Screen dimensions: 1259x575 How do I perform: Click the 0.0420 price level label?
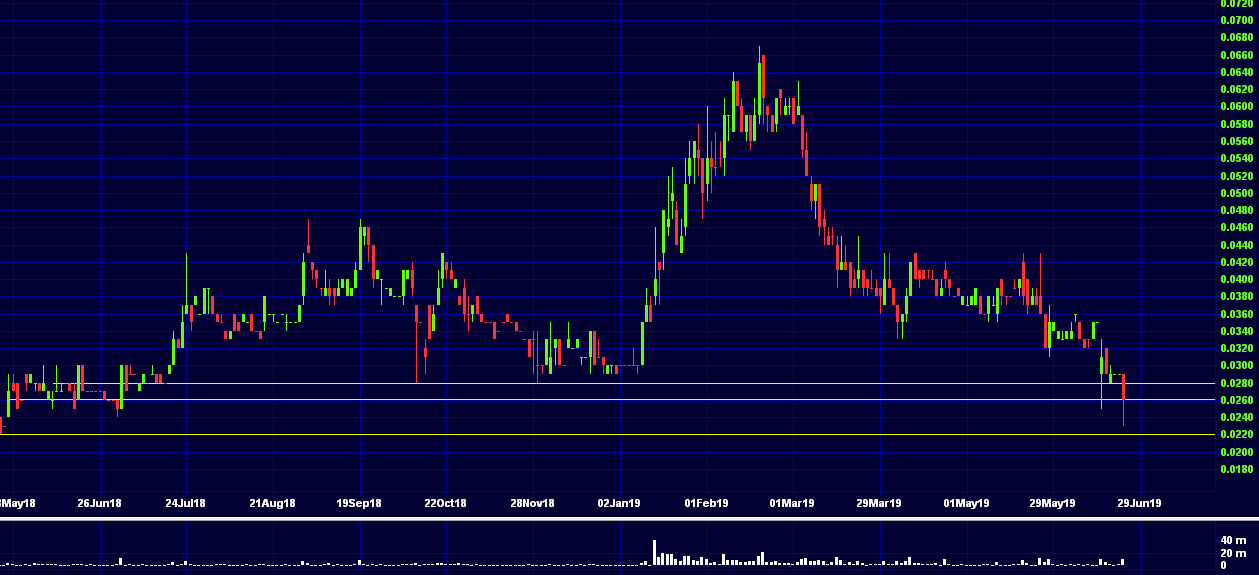coord(1237,262)
